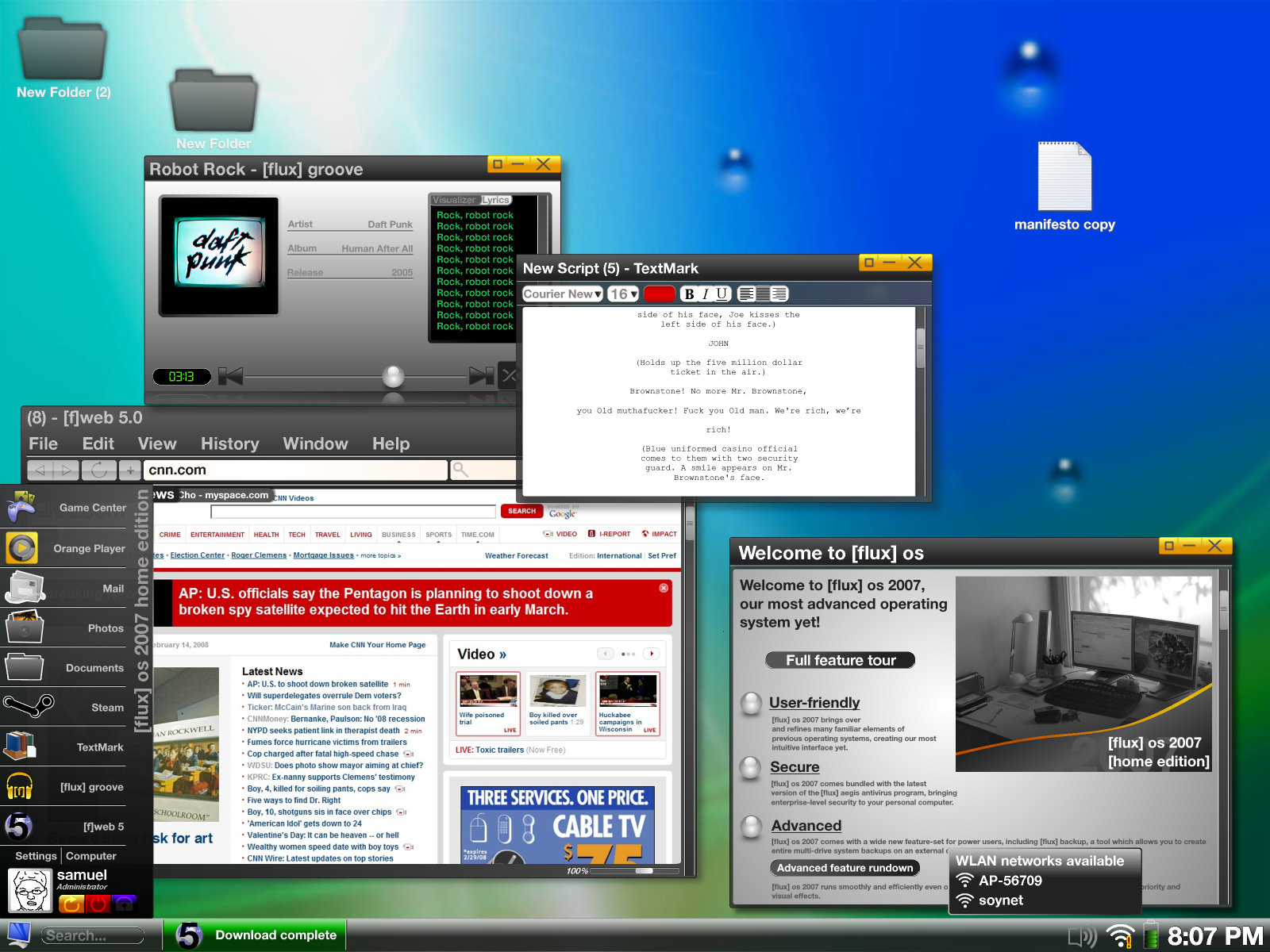Click the Download complete taskbar notification
Image resolution: width=1270 pixels, height=952 pixels.
click(255, 935)
